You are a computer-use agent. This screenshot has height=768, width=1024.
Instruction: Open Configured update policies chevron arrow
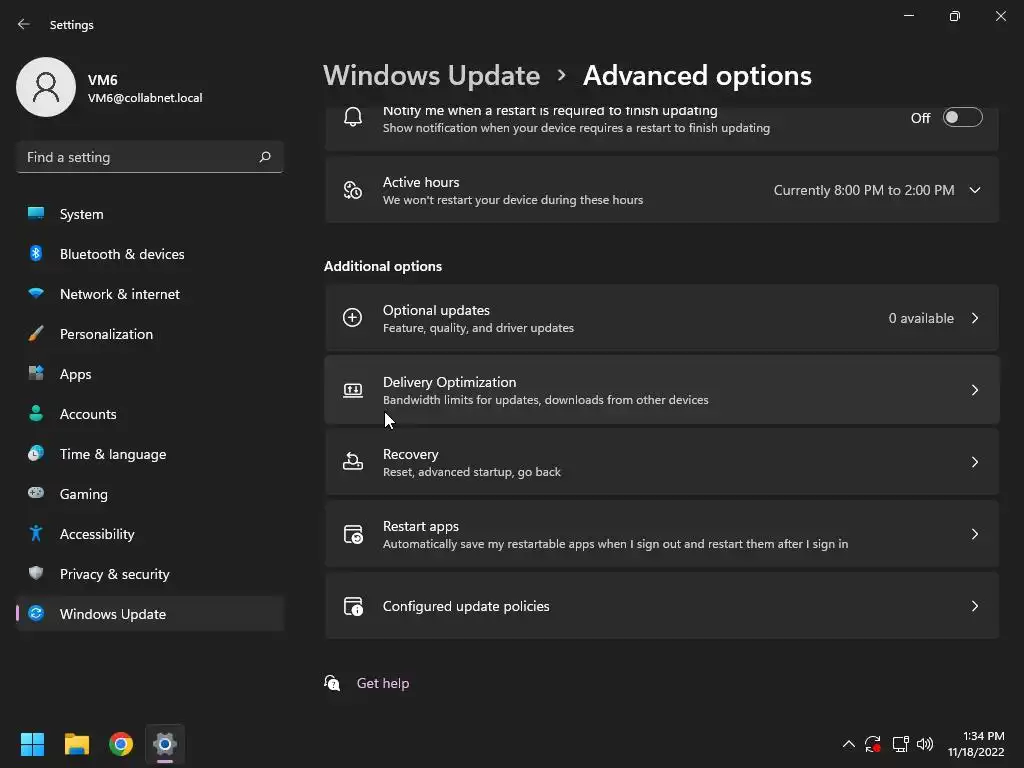(974, 606)
